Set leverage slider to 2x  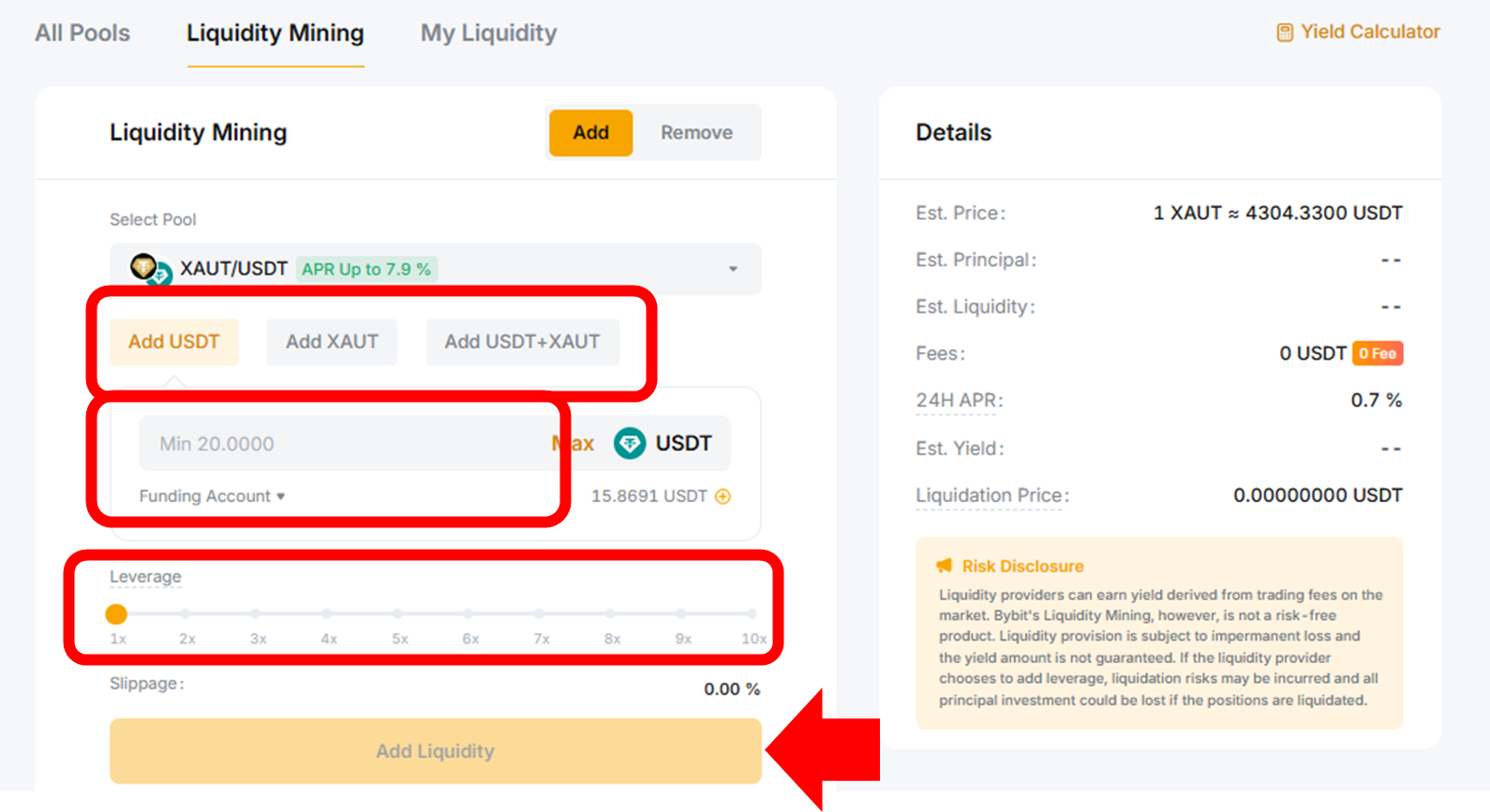[186, 614]
